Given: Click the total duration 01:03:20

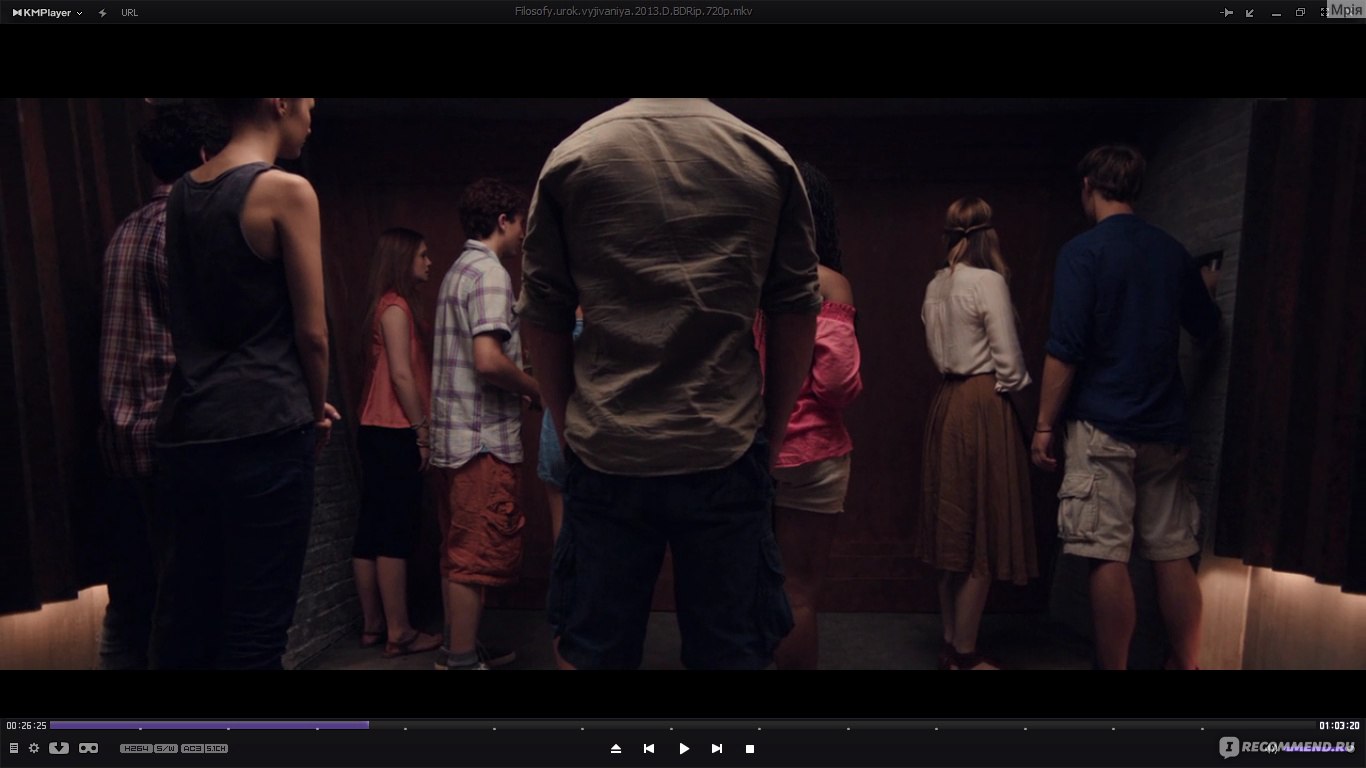Looking at the screenshot, I should (x=1340, y=726).
